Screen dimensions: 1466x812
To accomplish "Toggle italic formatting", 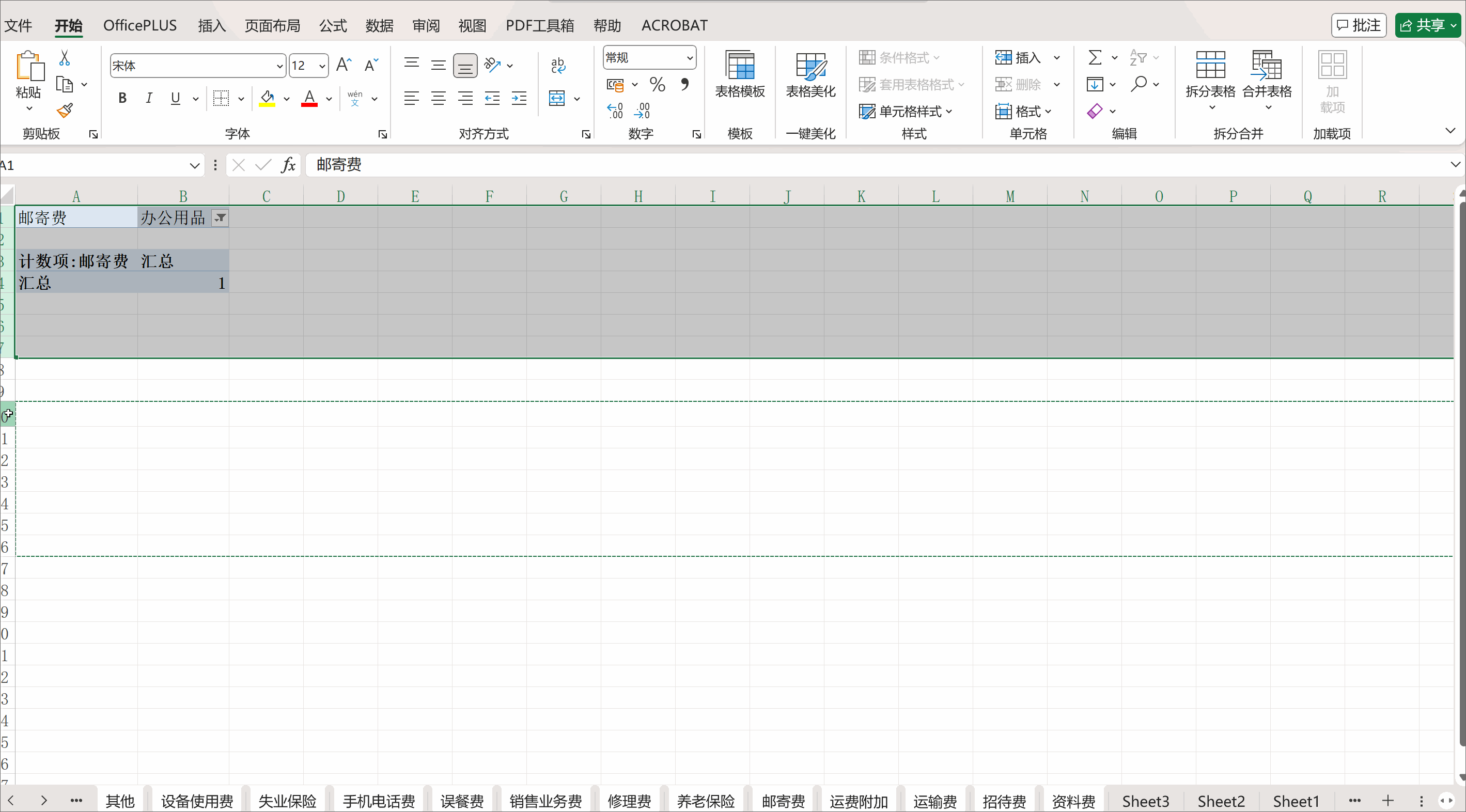I will pyautogui.click(x=149, y=98).
